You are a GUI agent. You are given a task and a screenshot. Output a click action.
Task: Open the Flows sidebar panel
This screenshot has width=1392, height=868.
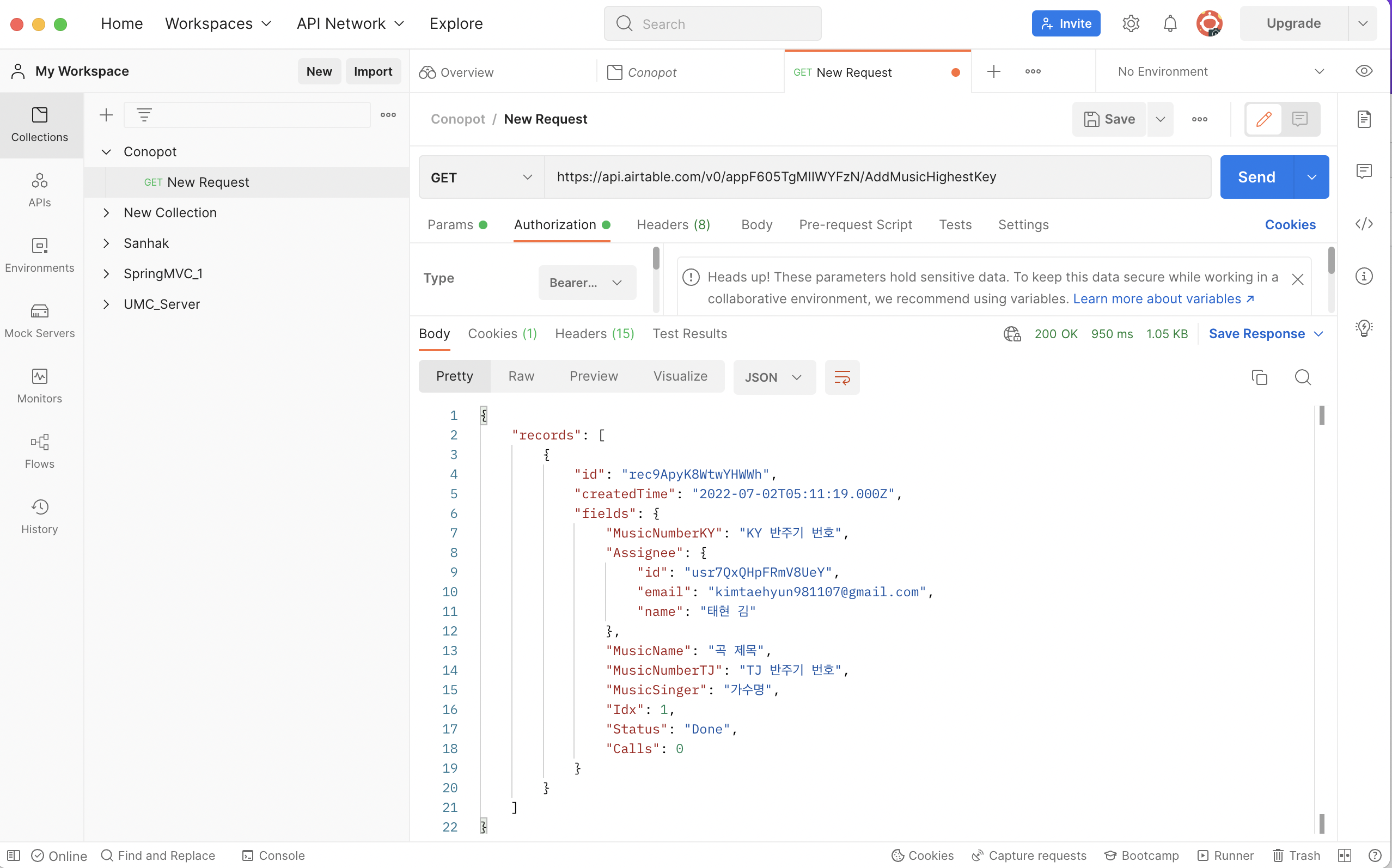[x=40, y=452]
